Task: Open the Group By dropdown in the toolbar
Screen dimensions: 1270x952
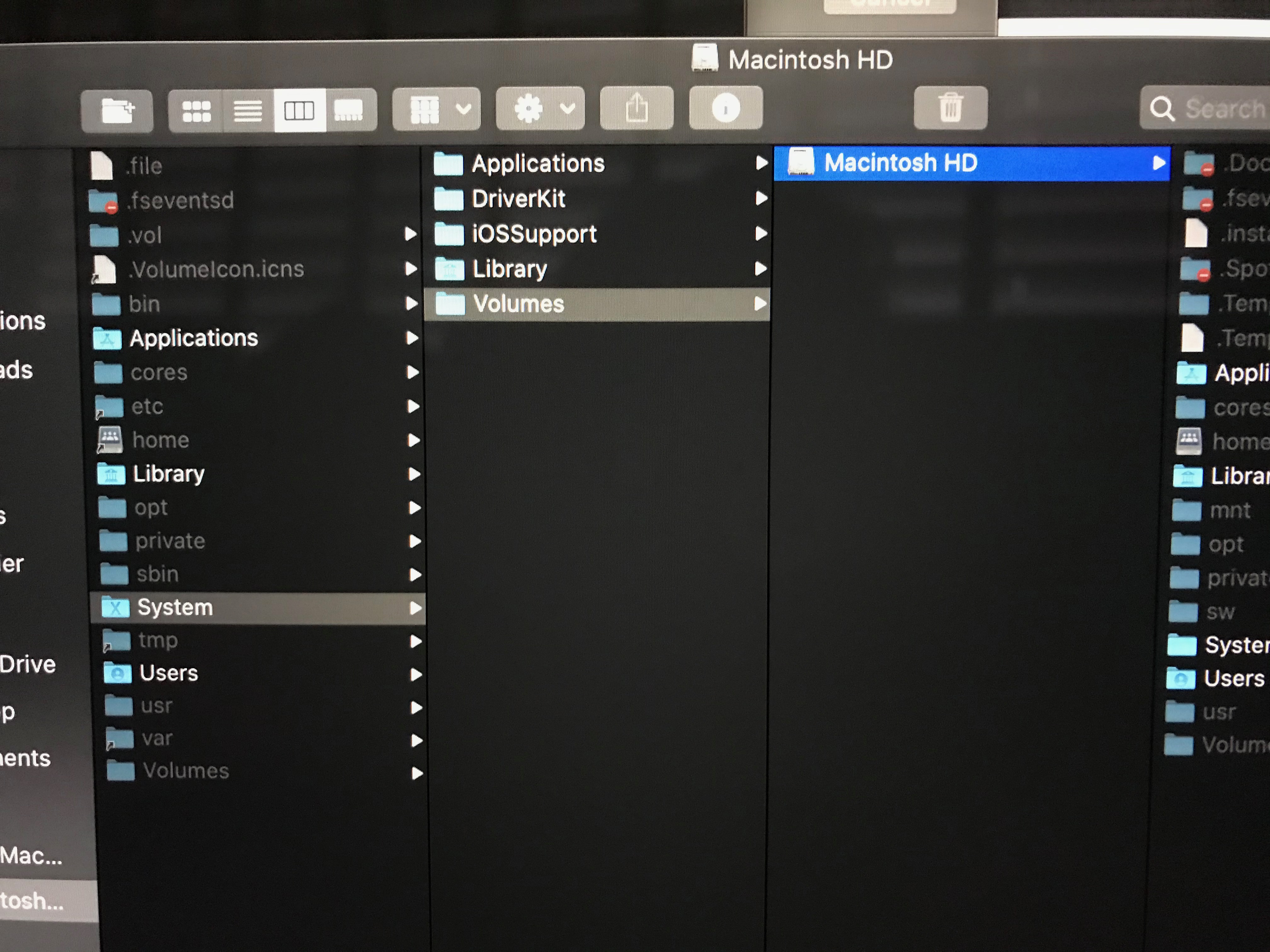Action: (x=436, y=109)
